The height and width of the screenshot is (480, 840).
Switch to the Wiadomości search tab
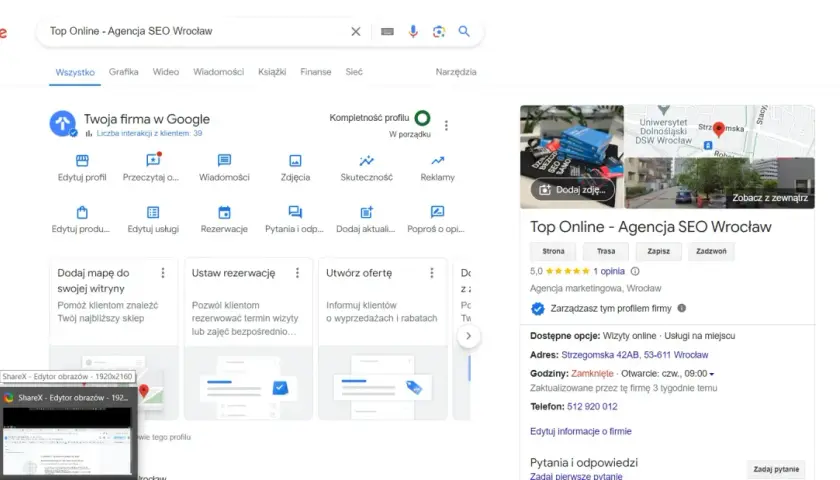pos(219,72)
